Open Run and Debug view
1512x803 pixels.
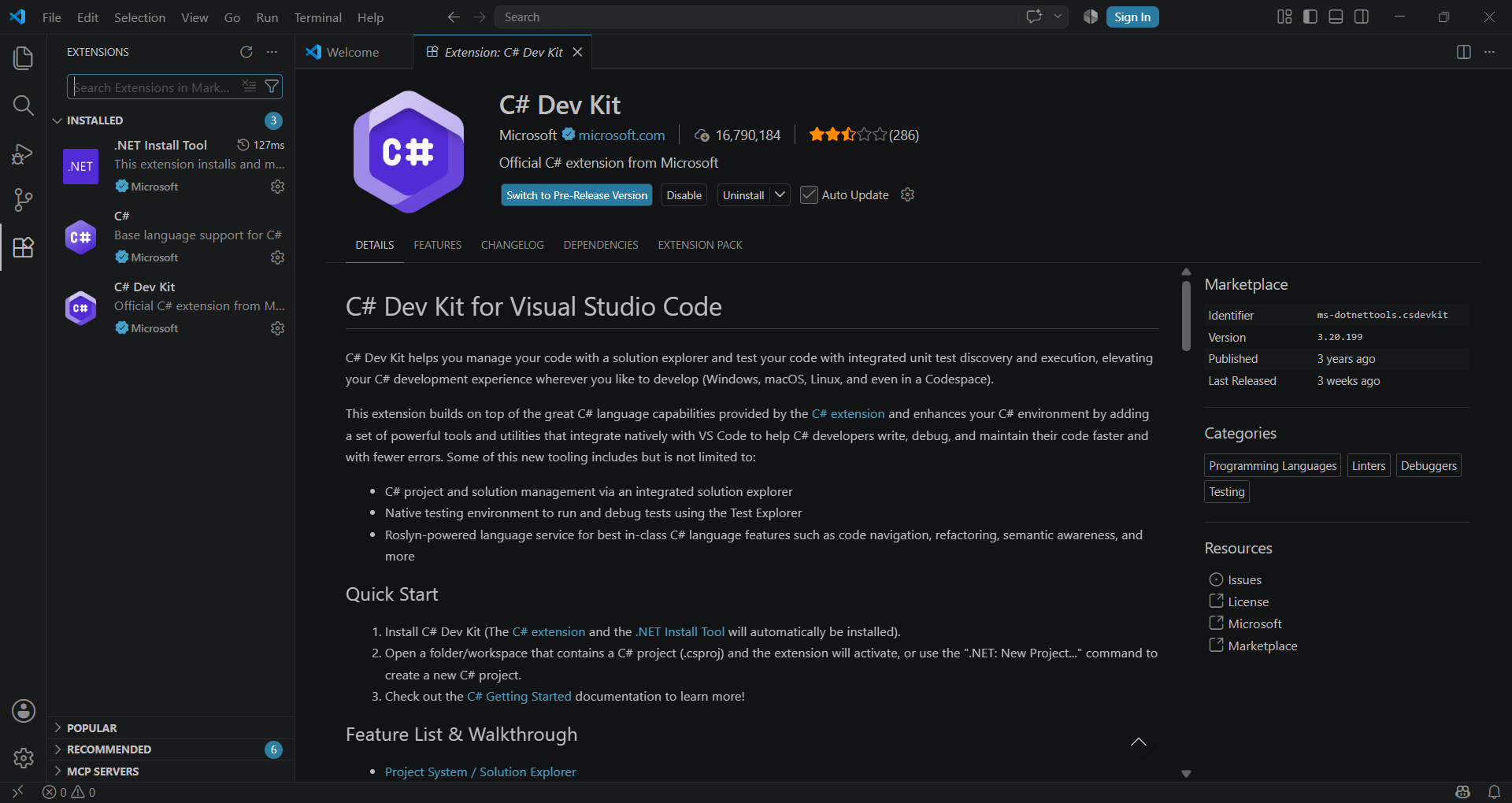(x=24, y=154)
